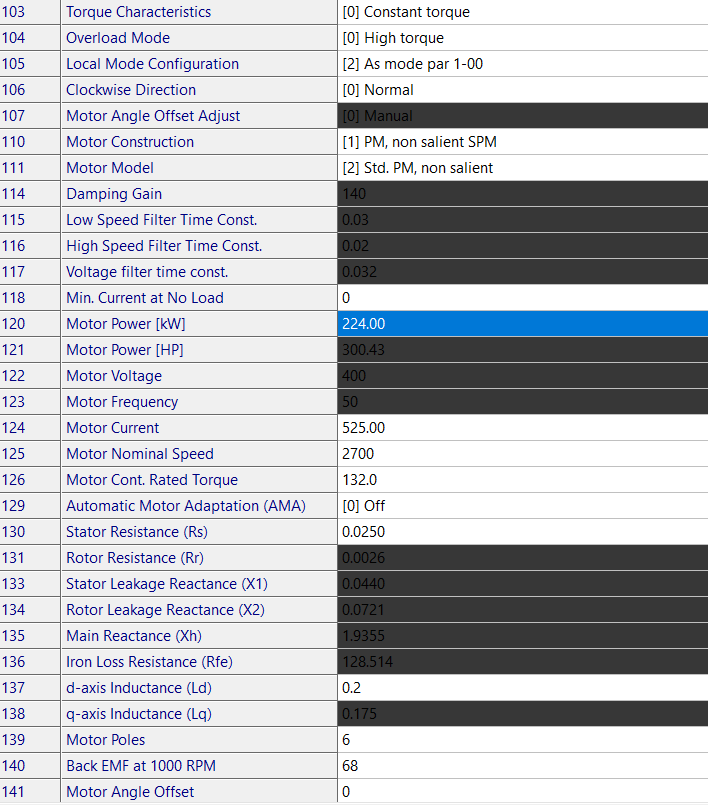Image resolution: width=708 pixels, height=806 pixels.
Task: Select the Motor Current parameter name
Action: point(113,428)
